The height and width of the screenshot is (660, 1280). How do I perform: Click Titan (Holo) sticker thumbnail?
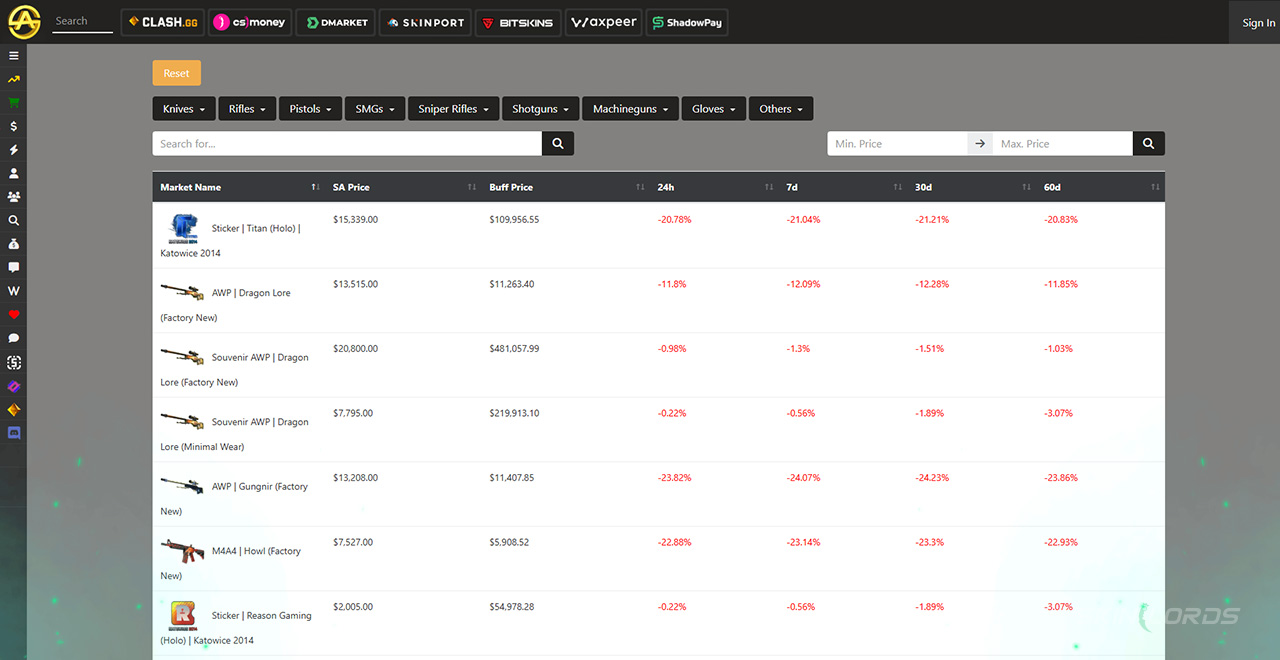pos(182,228)
